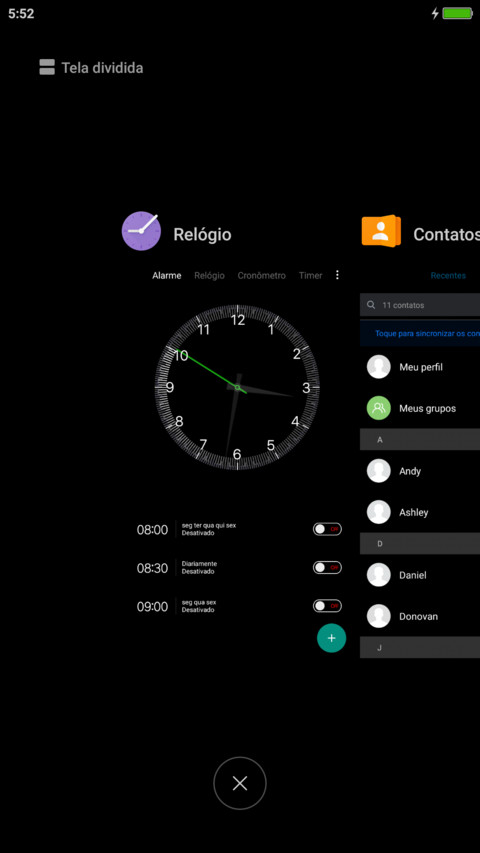Switch to the Cronômetro tab
Viewport: 480px width, 853px height.
261,276
